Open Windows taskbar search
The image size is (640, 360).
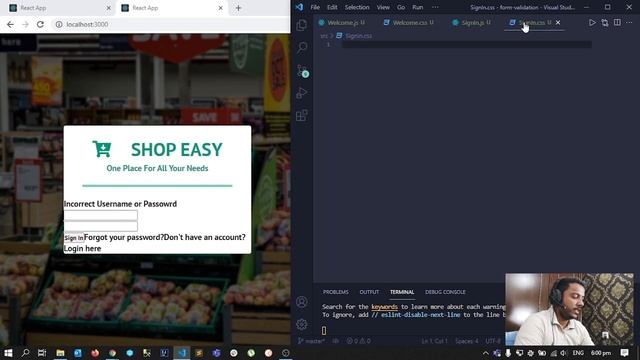coord(25,353)
